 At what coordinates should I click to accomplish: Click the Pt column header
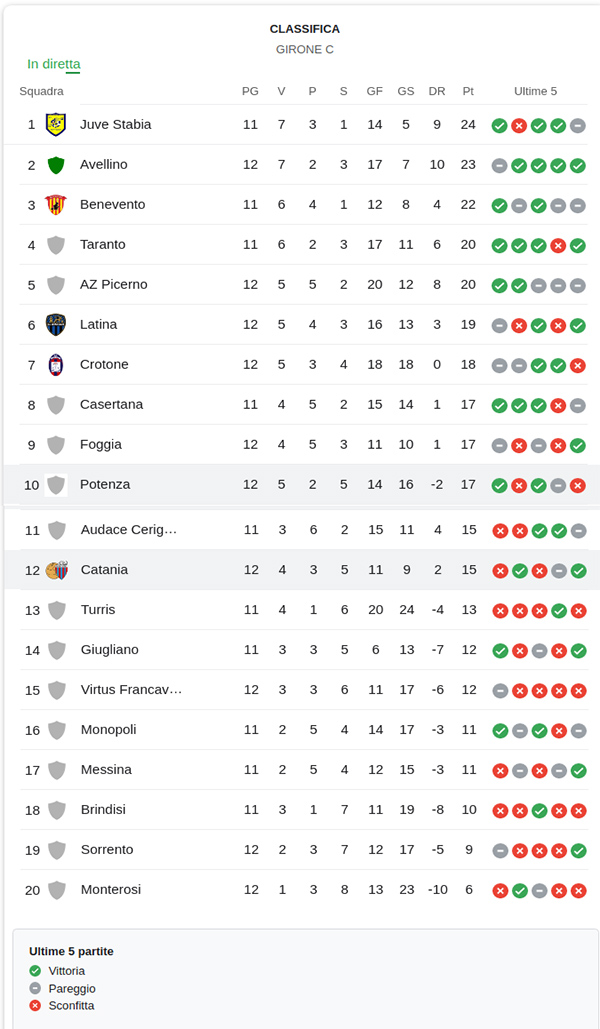point(468,91)
